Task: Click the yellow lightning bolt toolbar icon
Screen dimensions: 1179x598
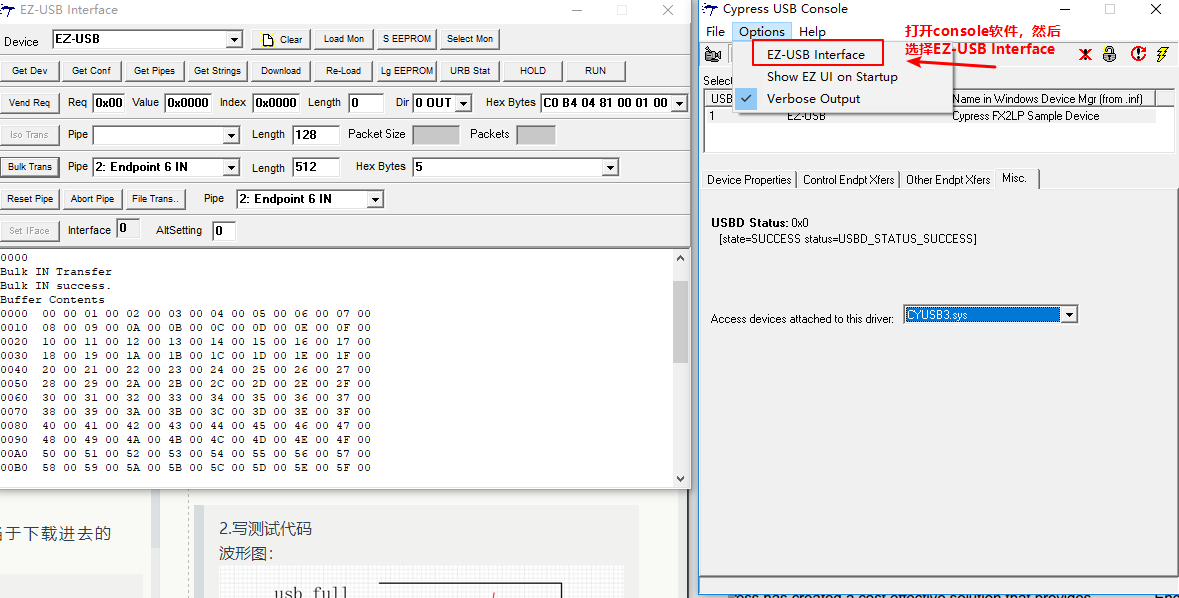Action: 1162,54
